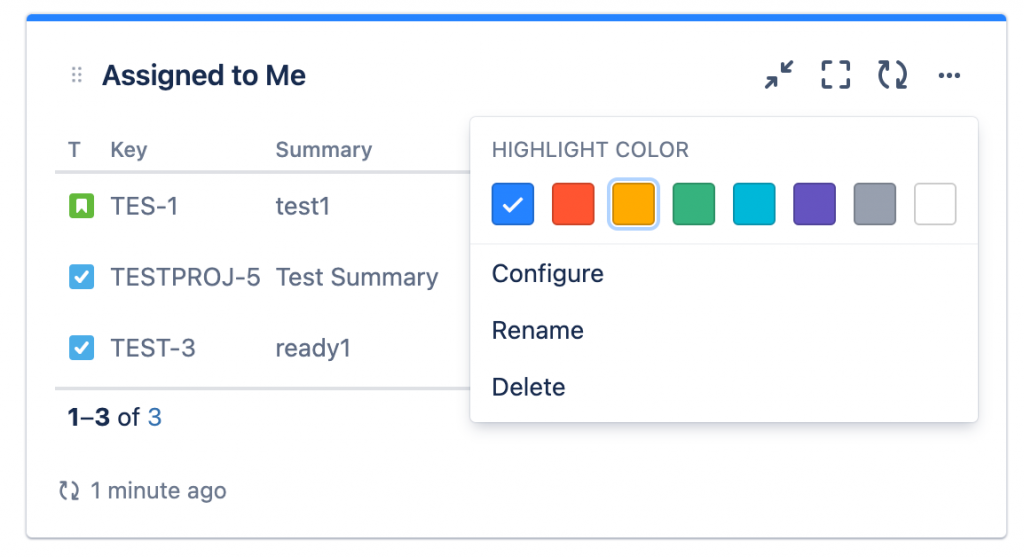1024x557 pixels.
Task: Pick the yellow highlight color
Action: [633, 204]
